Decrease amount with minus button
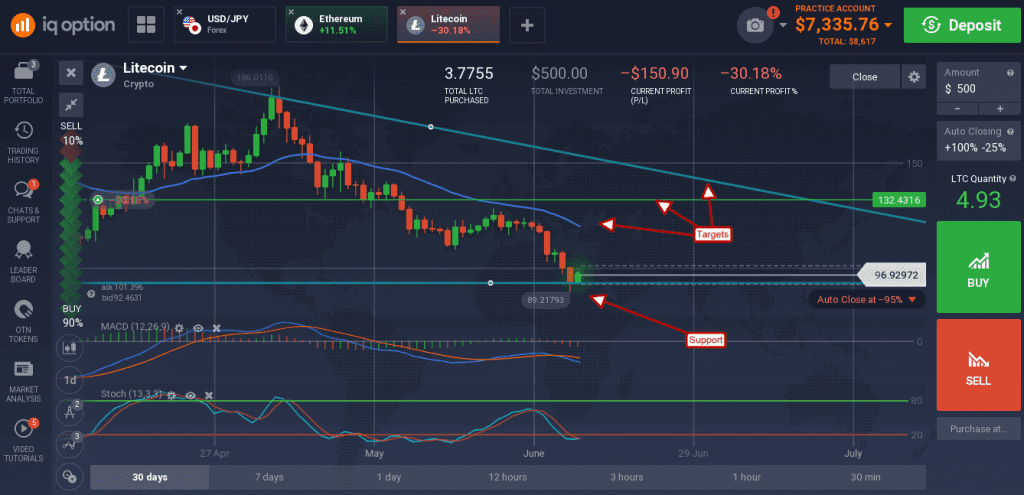1024x495 pixels. 957,108
